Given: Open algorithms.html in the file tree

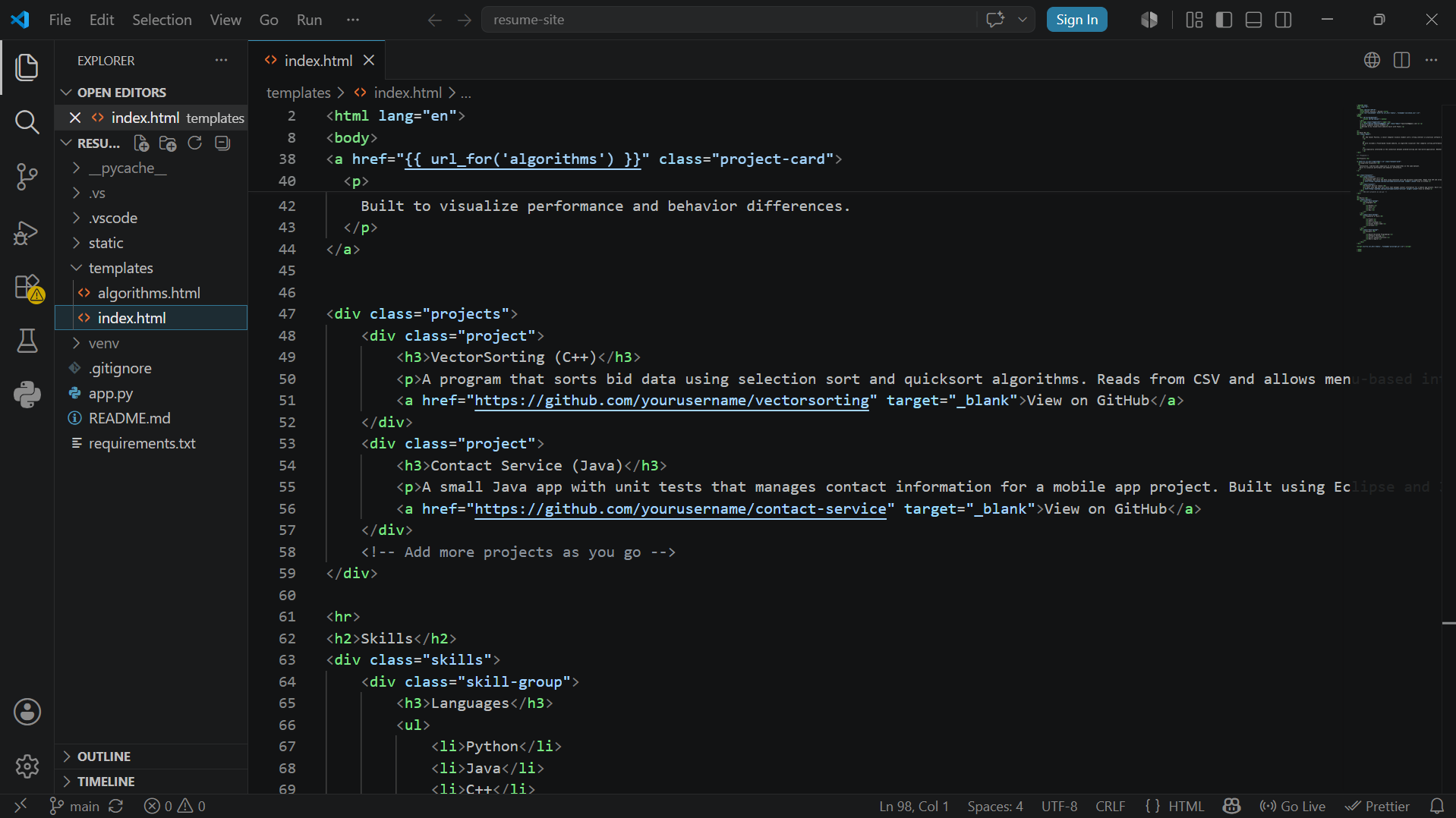Looking at the screenshot, I should 152,294.
